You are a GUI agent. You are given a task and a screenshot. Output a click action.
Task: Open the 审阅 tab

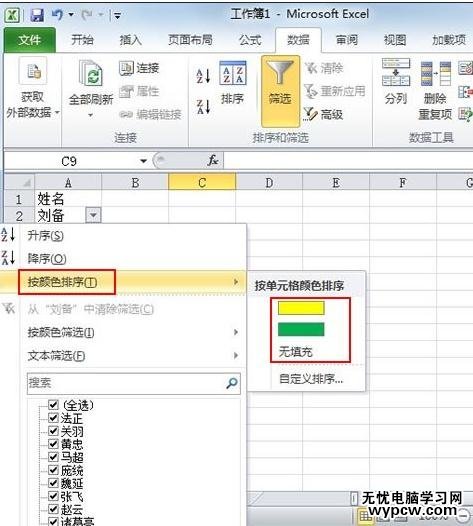tap(347, 40)
